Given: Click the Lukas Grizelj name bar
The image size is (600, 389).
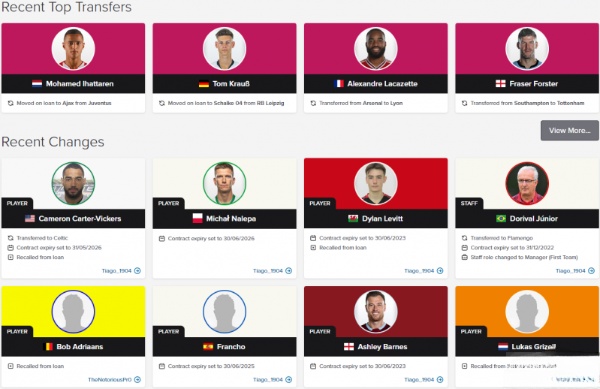Looking at the screenshot, I should tap(527, 347).
